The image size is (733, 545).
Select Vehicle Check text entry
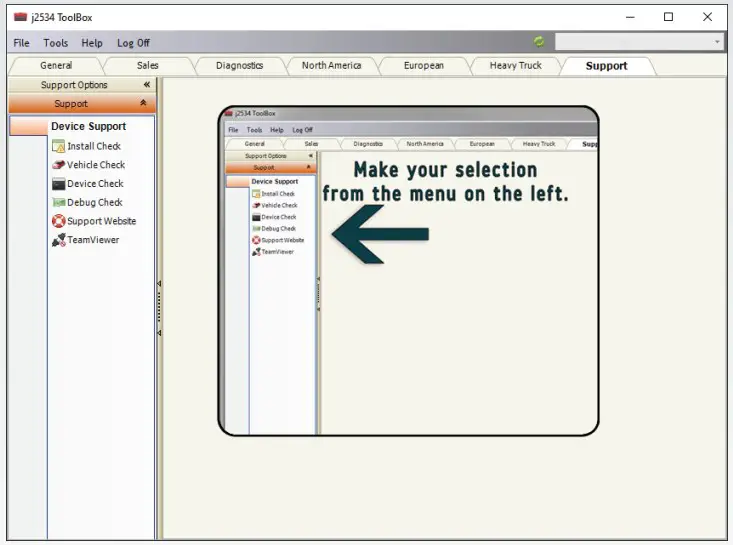click(x=96, y=165)
